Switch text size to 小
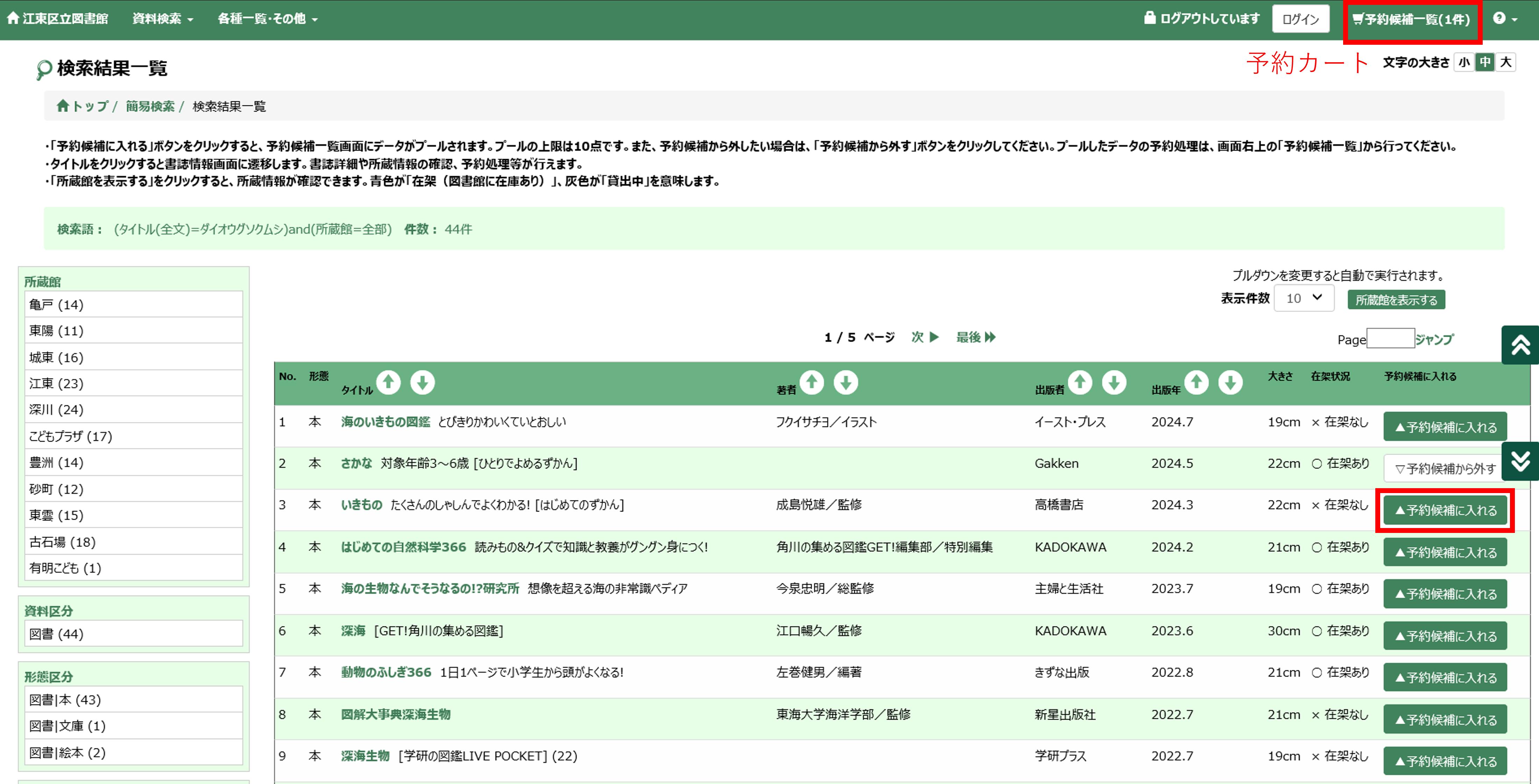Image resolution: width=1539 pixels, height=784 pixels. (1464, 62)
